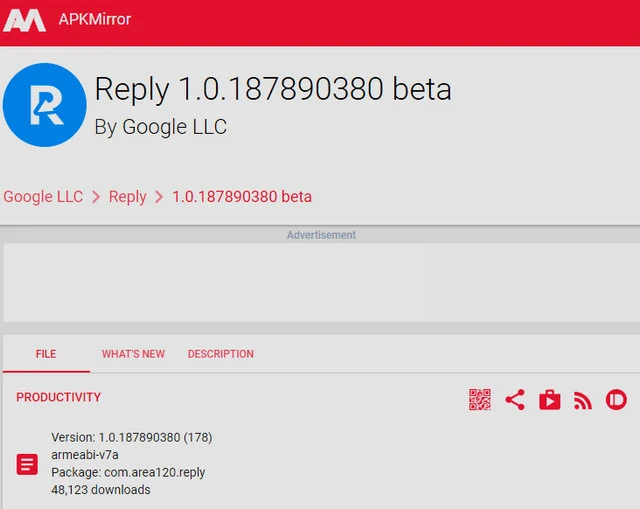
Task: Switch to the FILE tab
Action: point(46,354)
